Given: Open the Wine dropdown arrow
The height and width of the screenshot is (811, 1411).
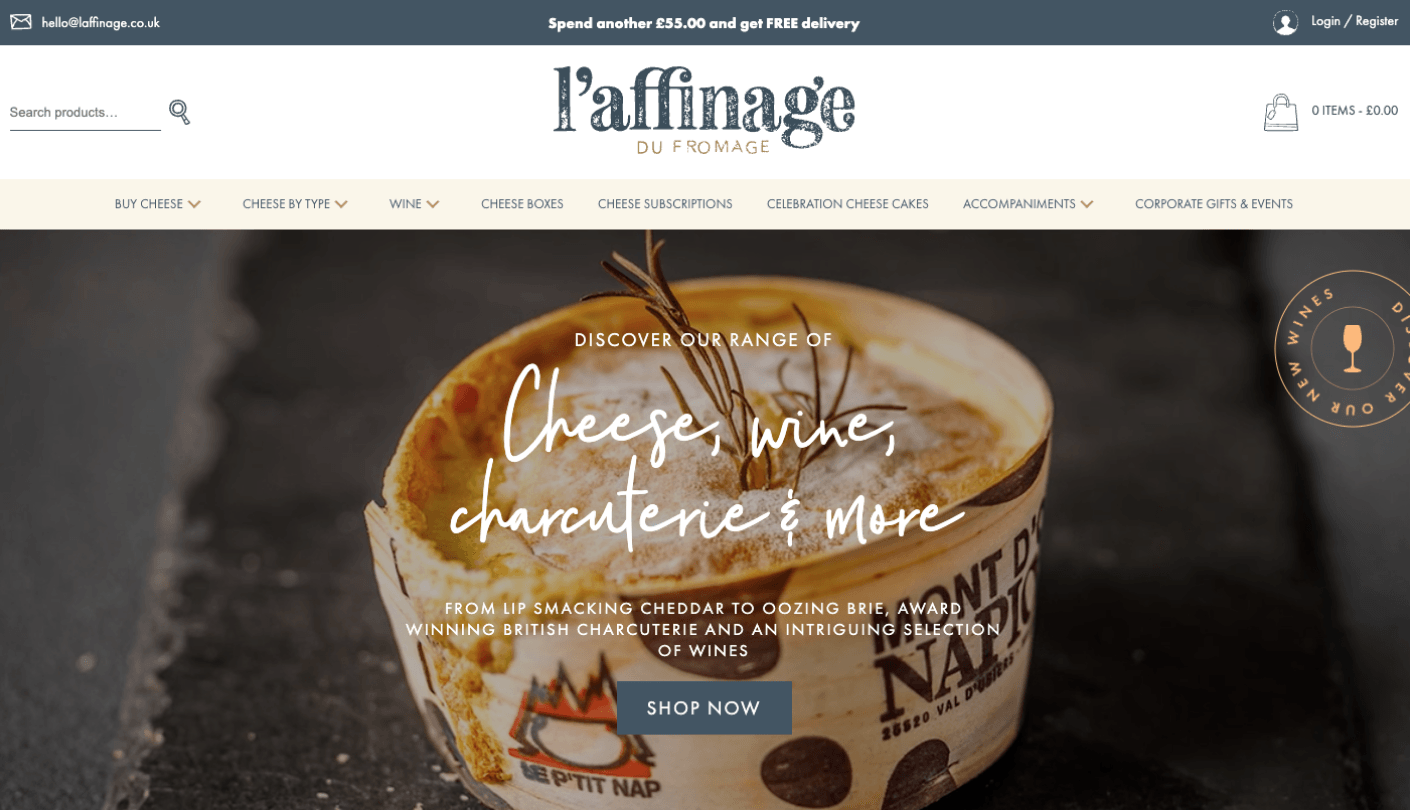Looking at the screenshot, I should click(x=433, y=204).
